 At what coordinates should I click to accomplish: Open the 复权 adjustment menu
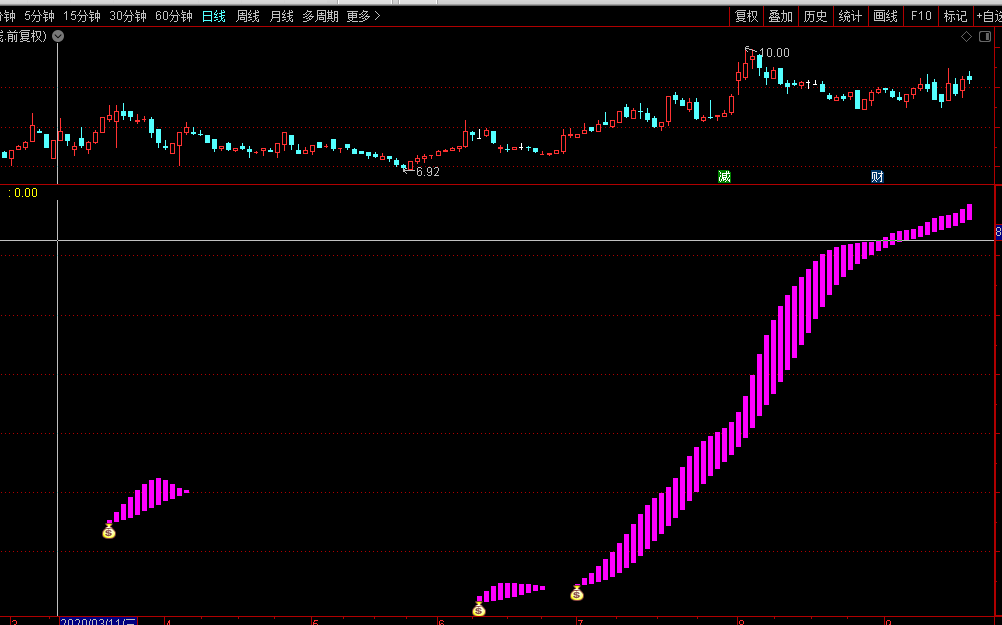pyautogui.click(x=746, y=16)
